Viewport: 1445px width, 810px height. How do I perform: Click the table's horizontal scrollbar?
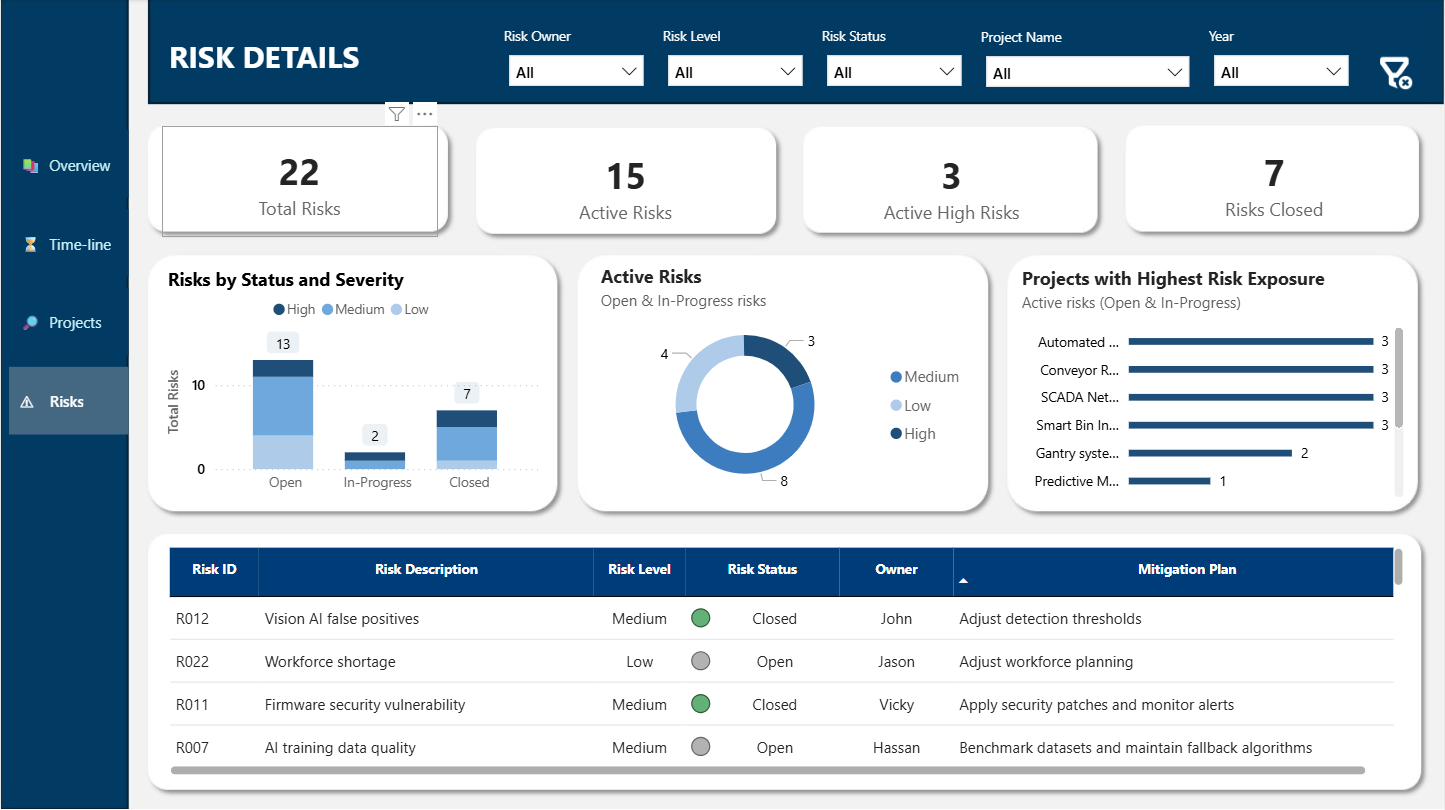click(x=767, y=771)
